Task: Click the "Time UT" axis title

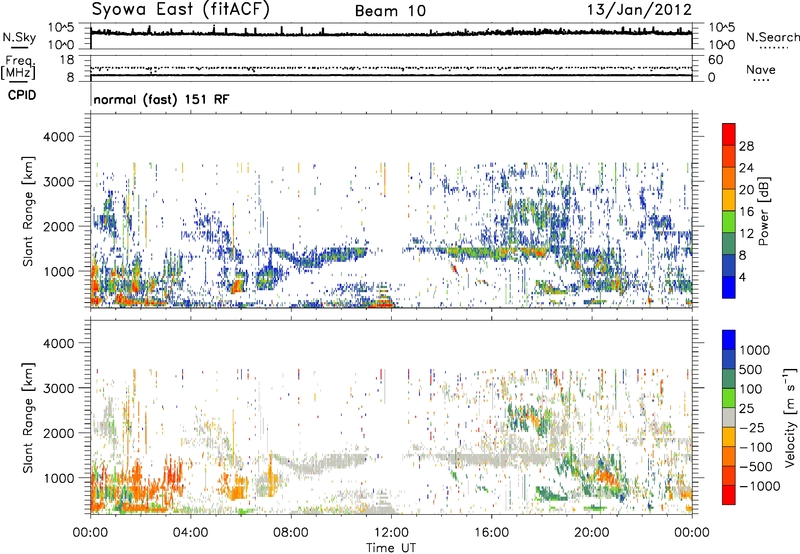Action: [x=391, y=548]
